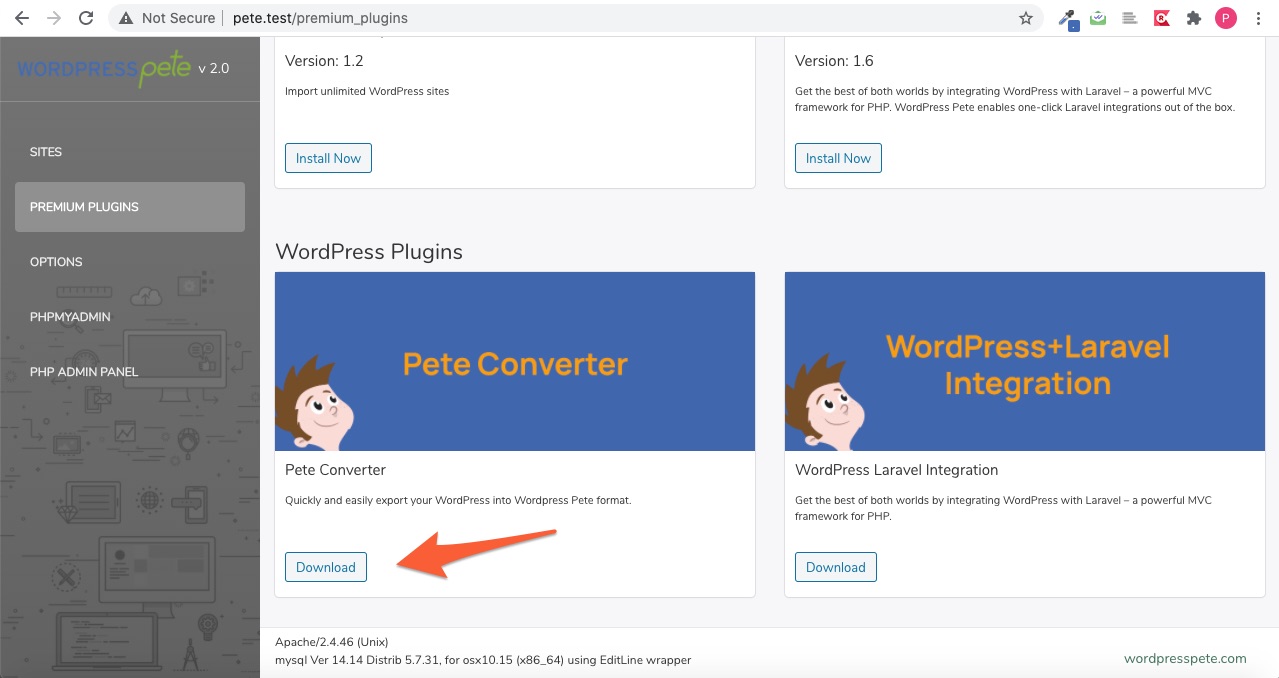Image resolution: width=1279 pixels, height=678 pixels.
Task: Open the eyedropper color picker extension
Action: point(1069,18)
